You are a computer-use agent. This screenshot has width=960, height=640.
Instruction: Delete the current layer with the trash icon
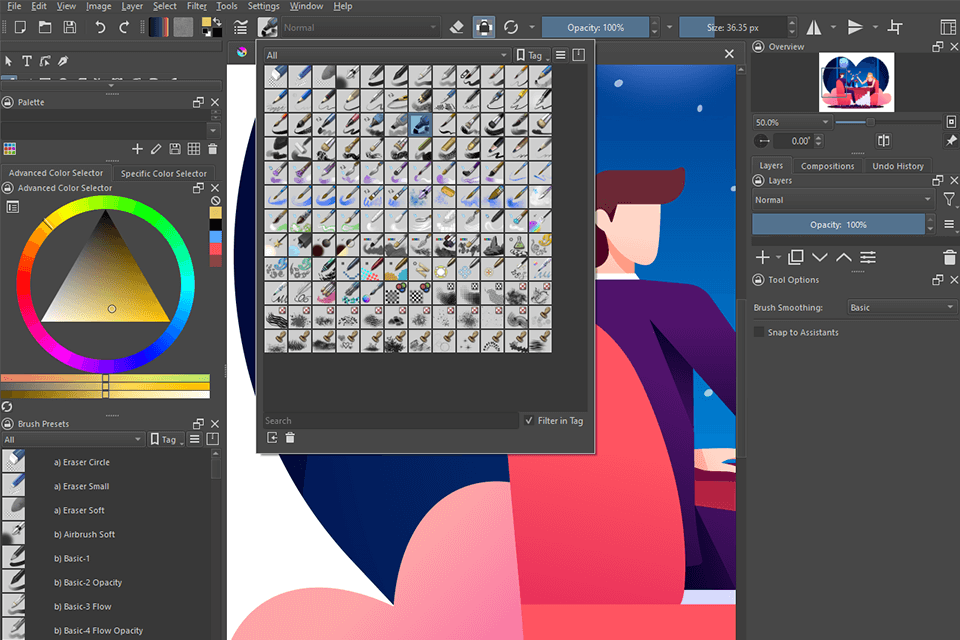point(949,258)
